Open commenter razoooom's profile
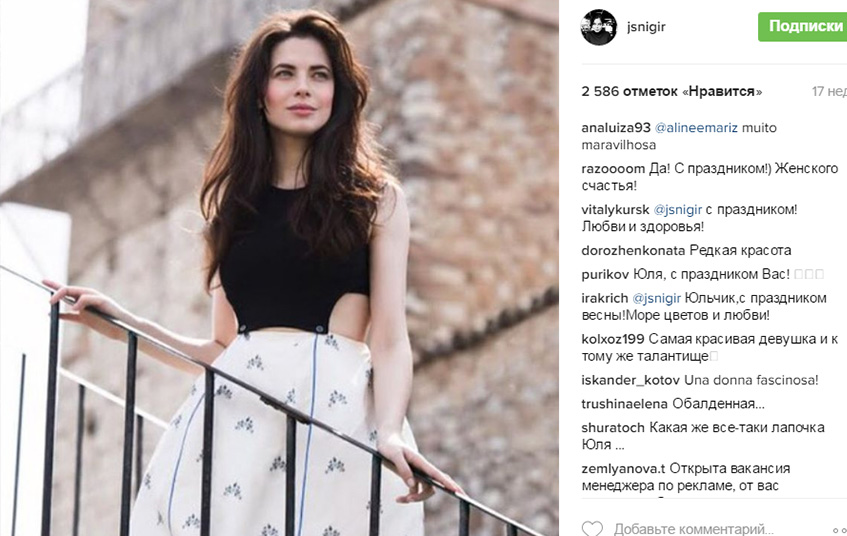 [613, 169]
